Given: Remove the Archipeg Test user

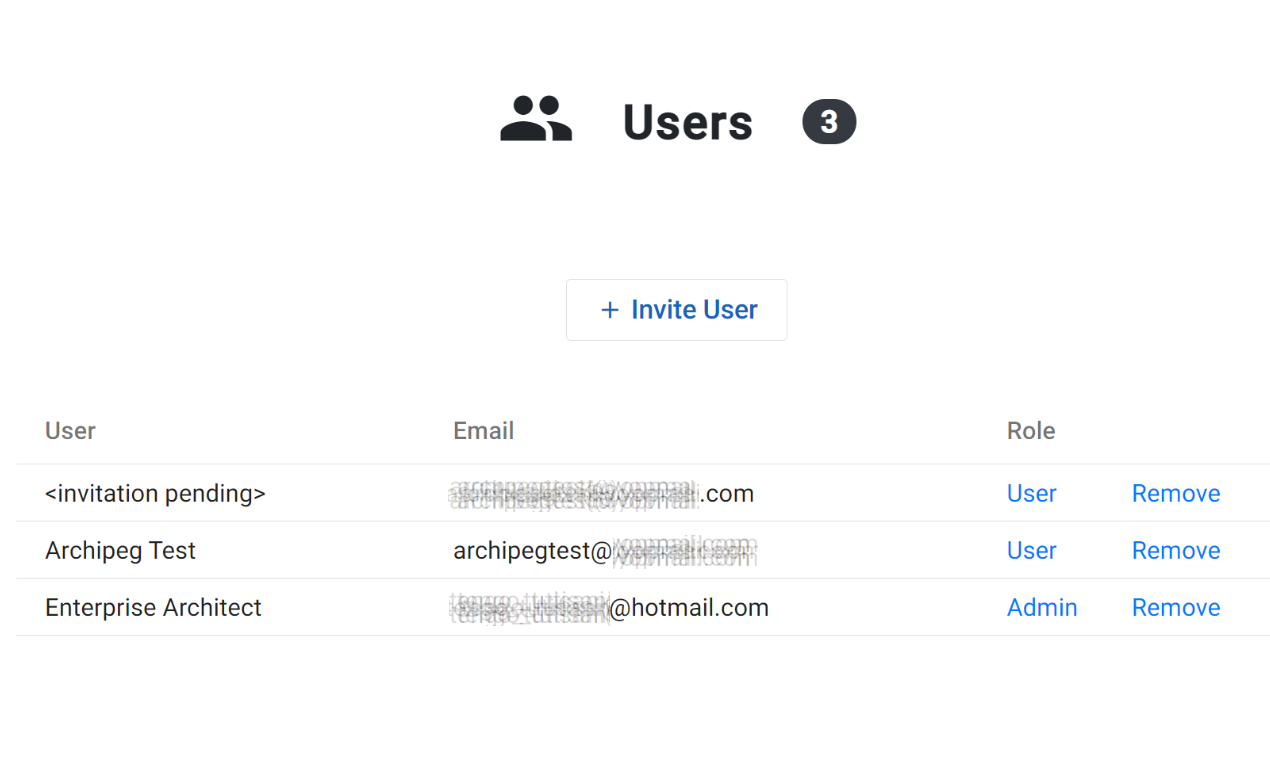Looking at the screenshot, I should [x=1176, y=551].
